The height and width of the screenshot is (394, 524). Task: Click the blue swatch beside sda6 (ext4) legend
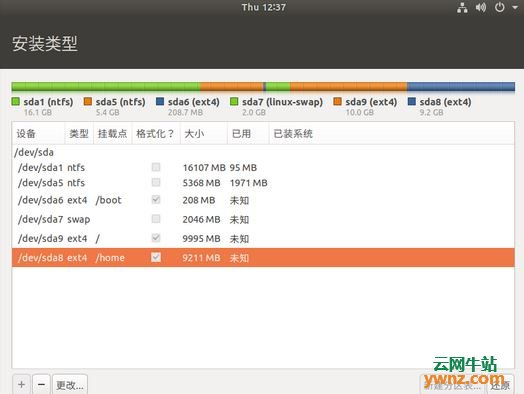click(x=160, y=101)
